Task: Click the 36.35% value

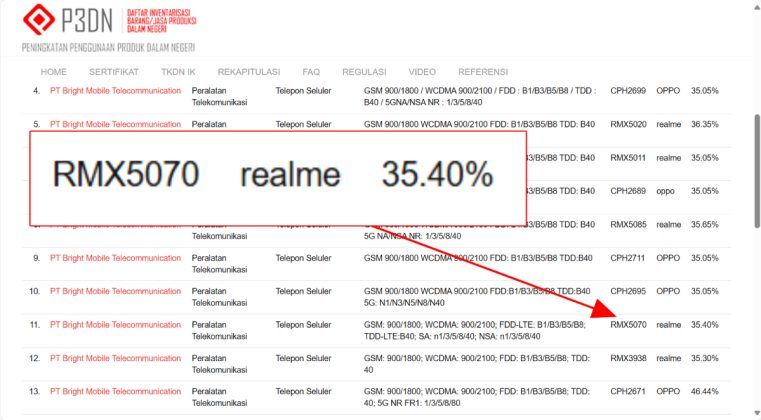Action: pos(705,124)
